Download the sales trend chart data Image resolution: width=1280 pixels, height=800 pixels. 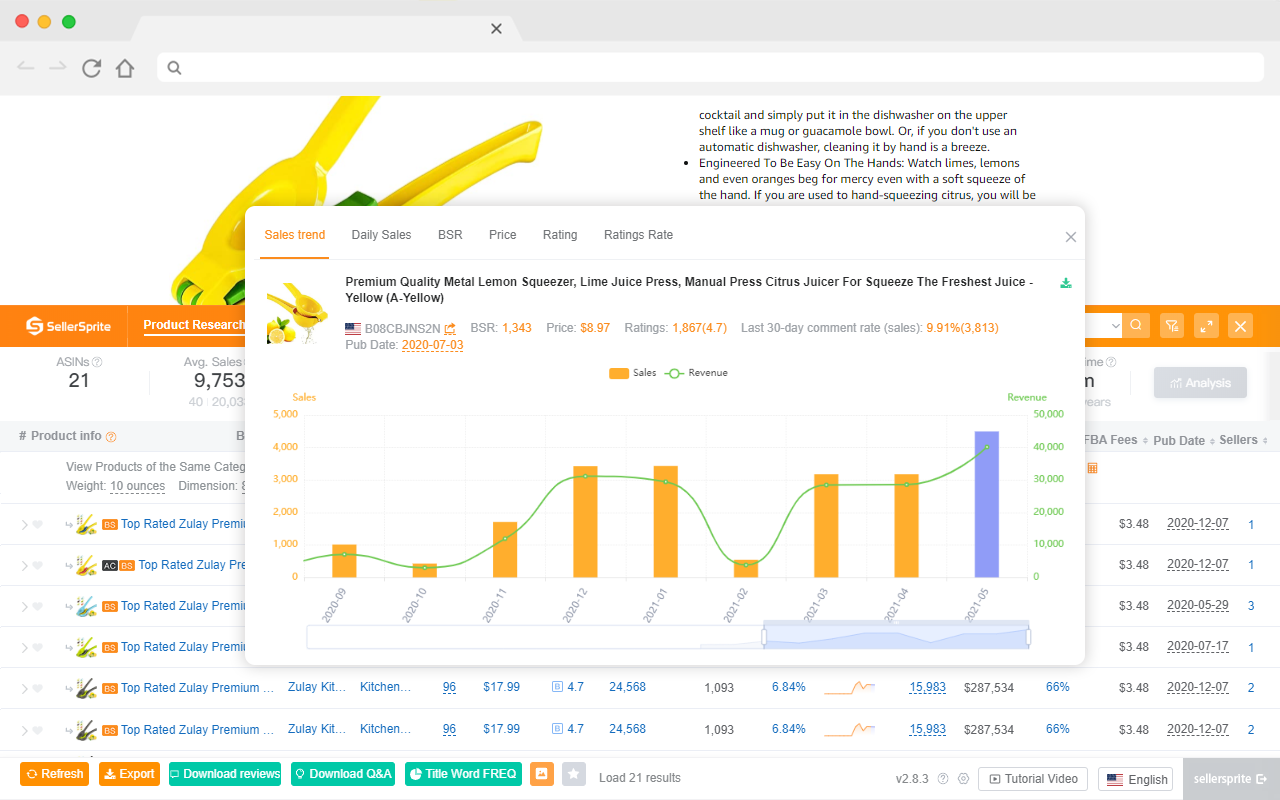(1066, 283)
